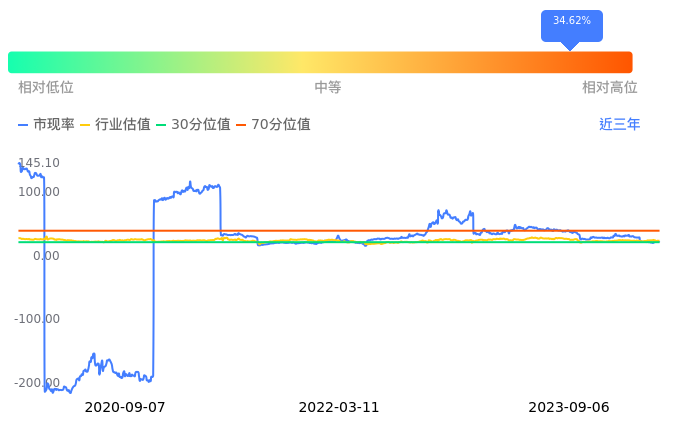The width and height of the screenshot is (686, 442).
Task: Click the 100.00 y-axis label
Action: coord(39,192)
